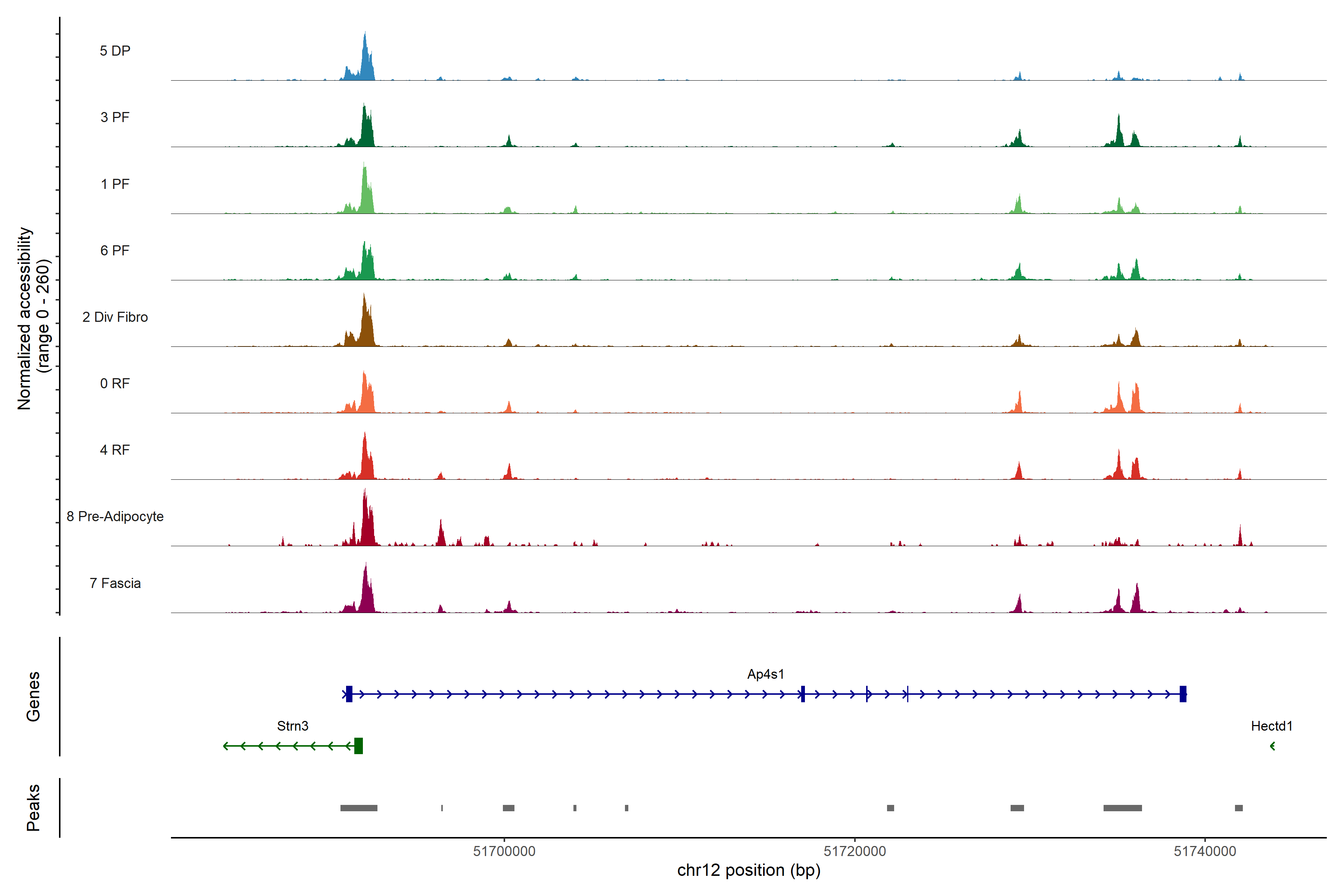
Task: Click the green Strn3 exon block
Action: (x=358, y=746)
